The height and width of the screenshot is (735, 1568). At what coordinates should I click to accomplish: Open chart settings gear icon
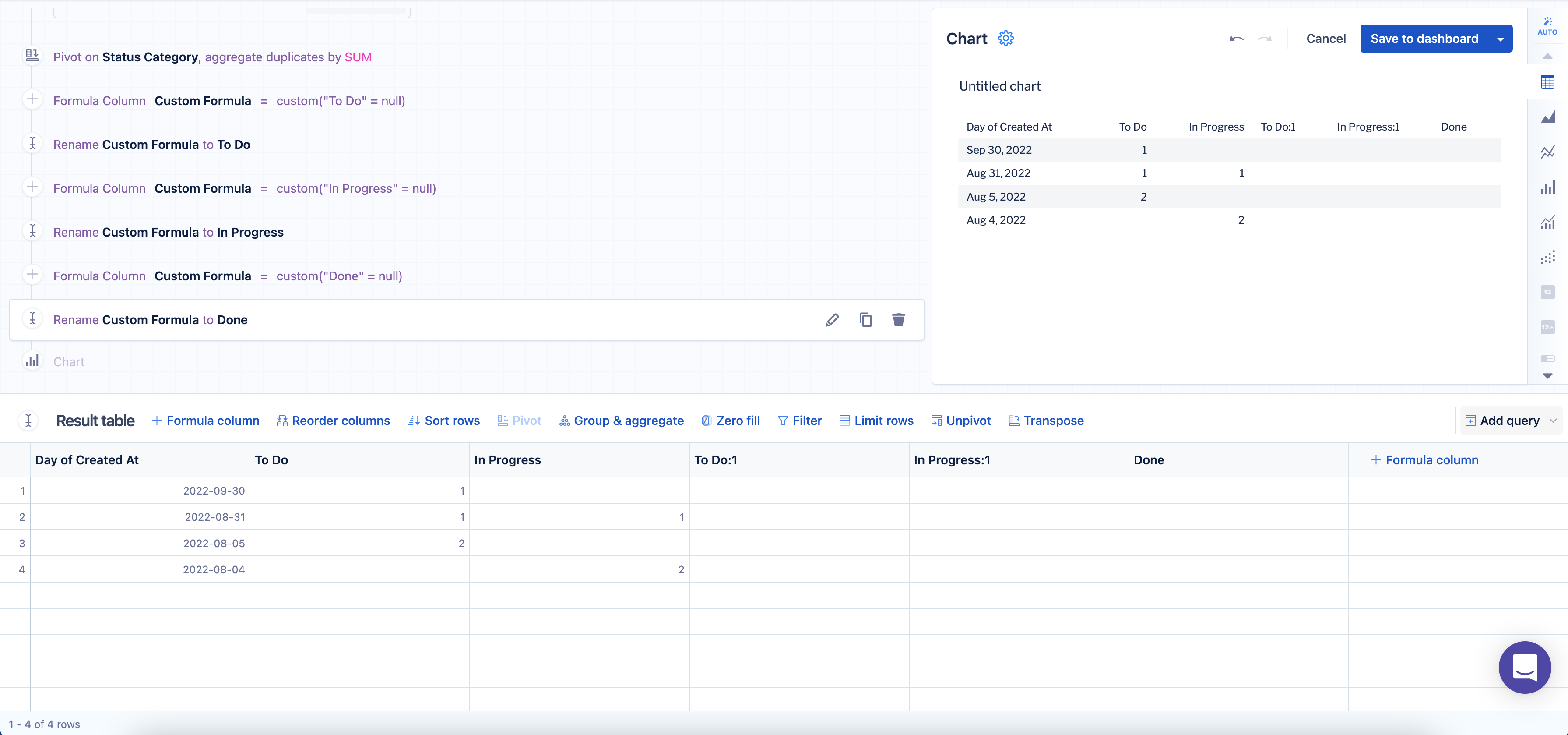pyautogui.click(x=1005, y=39)
